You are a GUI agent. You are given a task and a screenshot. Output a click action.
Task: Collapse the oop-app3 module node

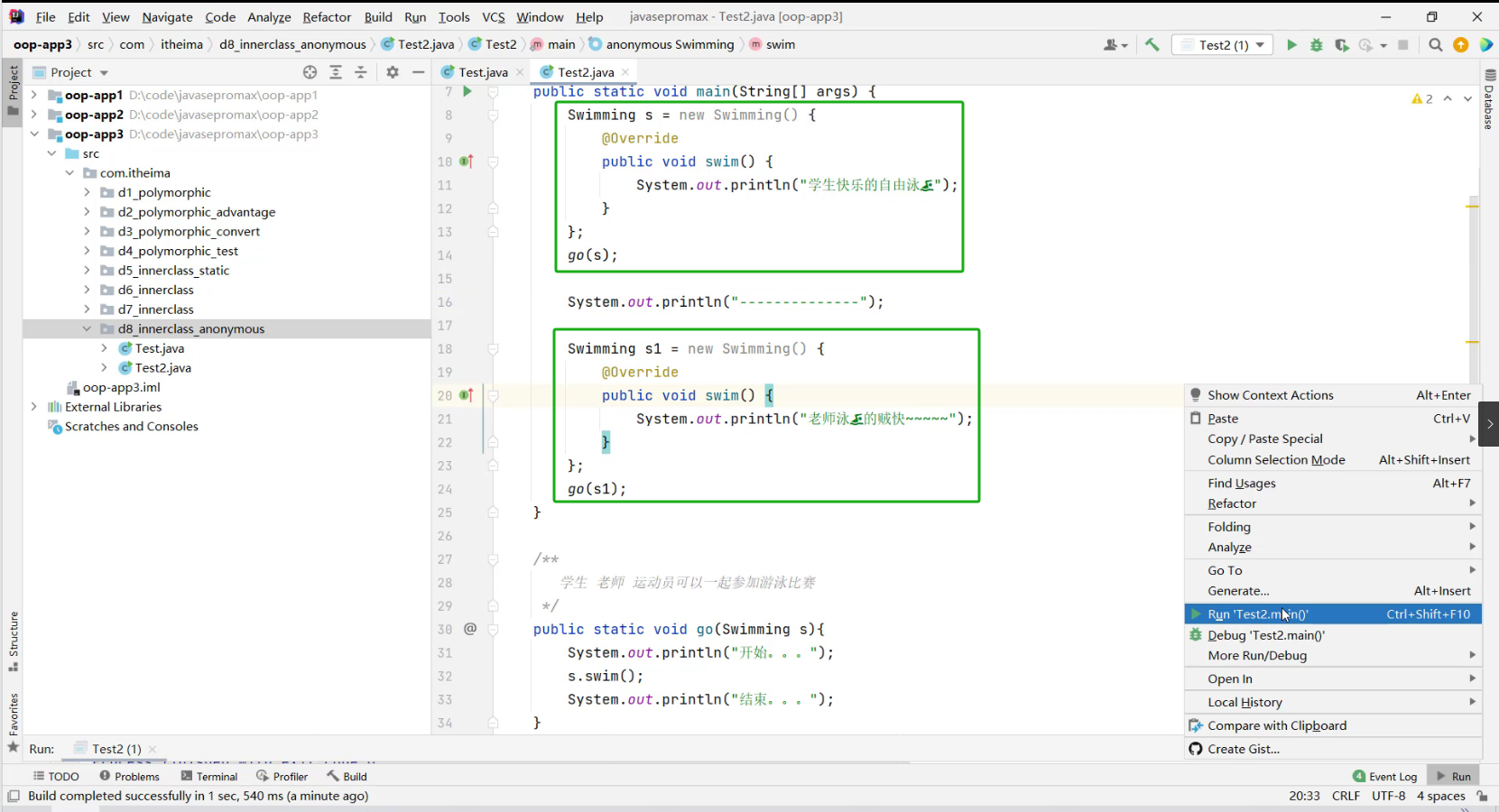[33, 134]
